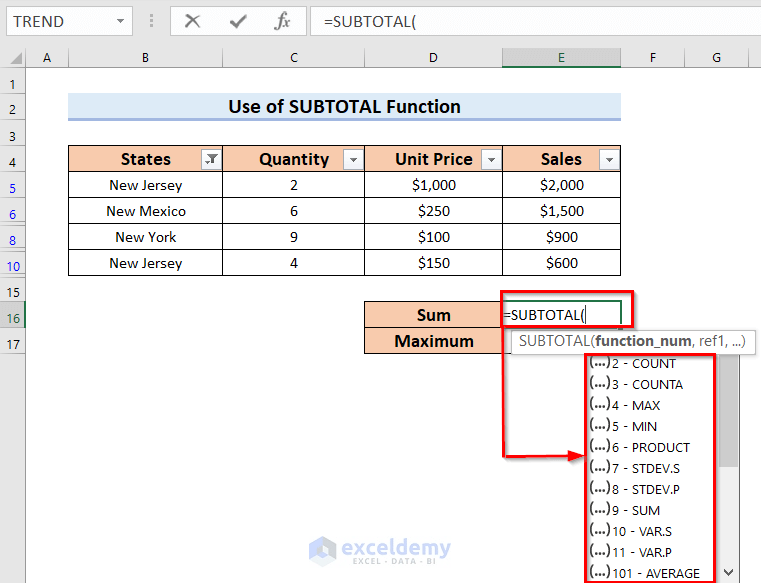
Task: Choose 6 - PRODUCT from the function list
Action: click(650, 447)
